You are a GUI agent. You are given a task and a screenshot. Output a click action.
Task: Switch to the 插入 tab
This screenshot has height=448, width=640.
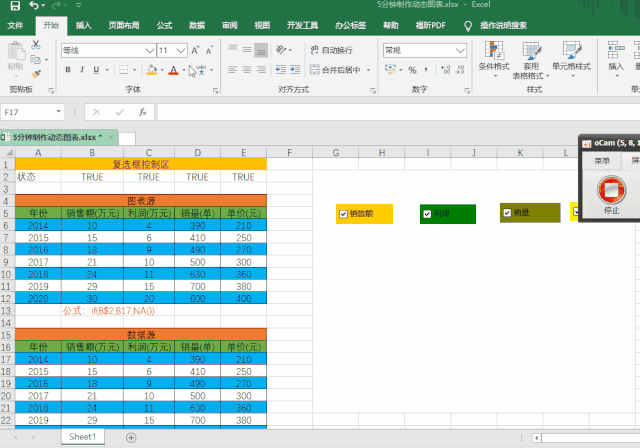tap(83, 25)
